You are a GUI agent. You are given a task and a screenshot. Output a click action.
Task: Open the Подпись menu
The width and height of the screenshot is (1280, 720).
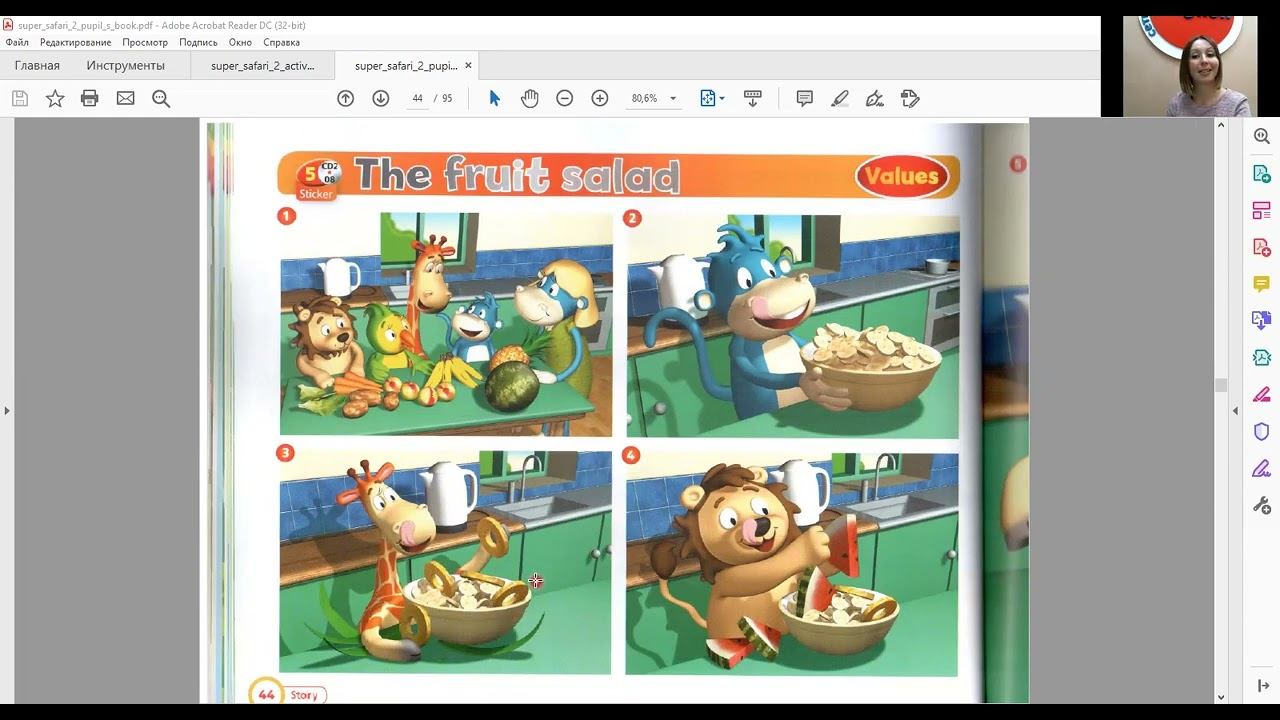[198, 42]
